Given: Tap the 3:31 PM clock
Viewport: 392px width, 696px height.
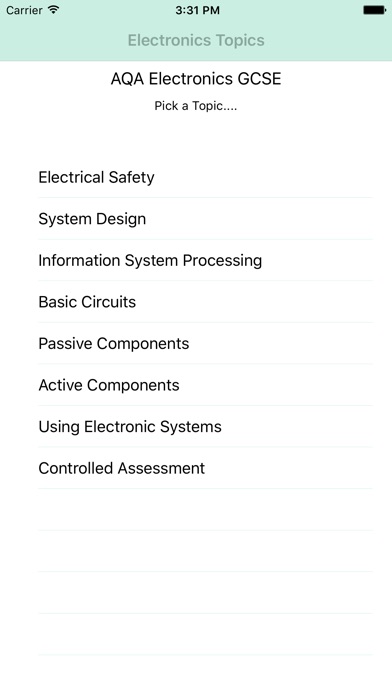Looking at the screenshot, I should point(197,10).
